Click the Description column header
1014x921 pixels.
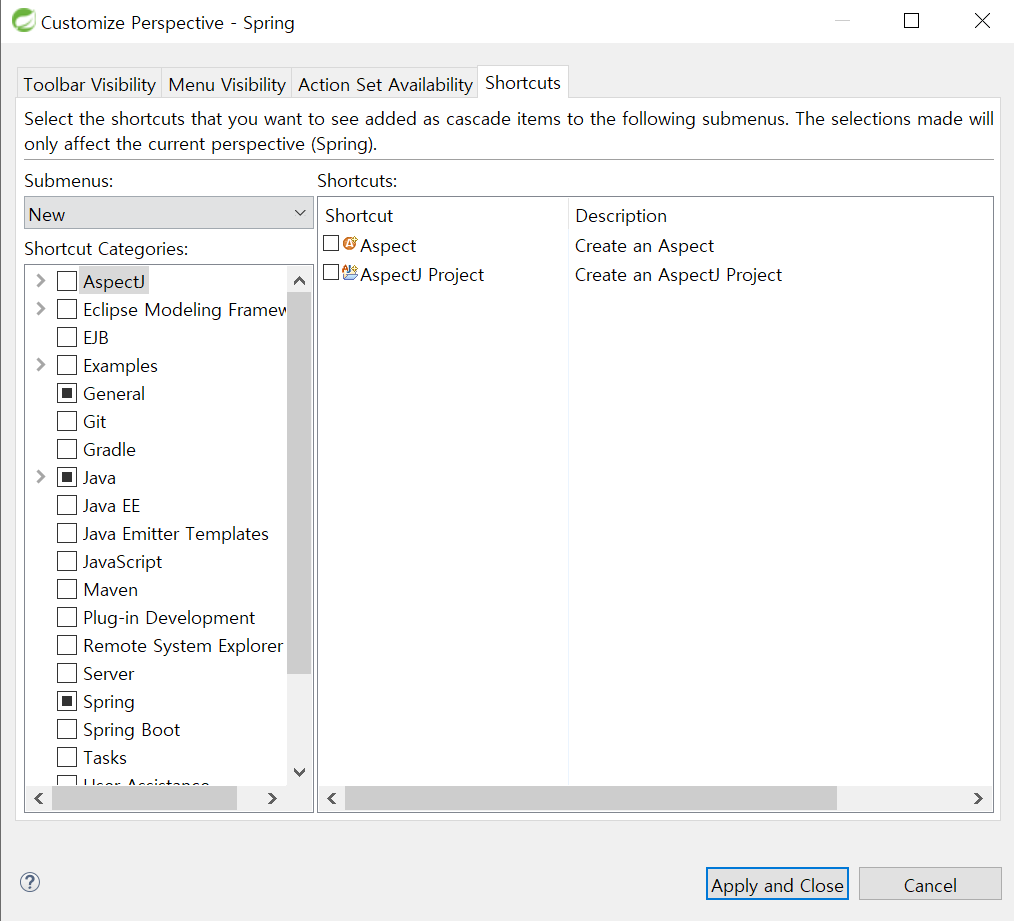[x=781, y=215]
